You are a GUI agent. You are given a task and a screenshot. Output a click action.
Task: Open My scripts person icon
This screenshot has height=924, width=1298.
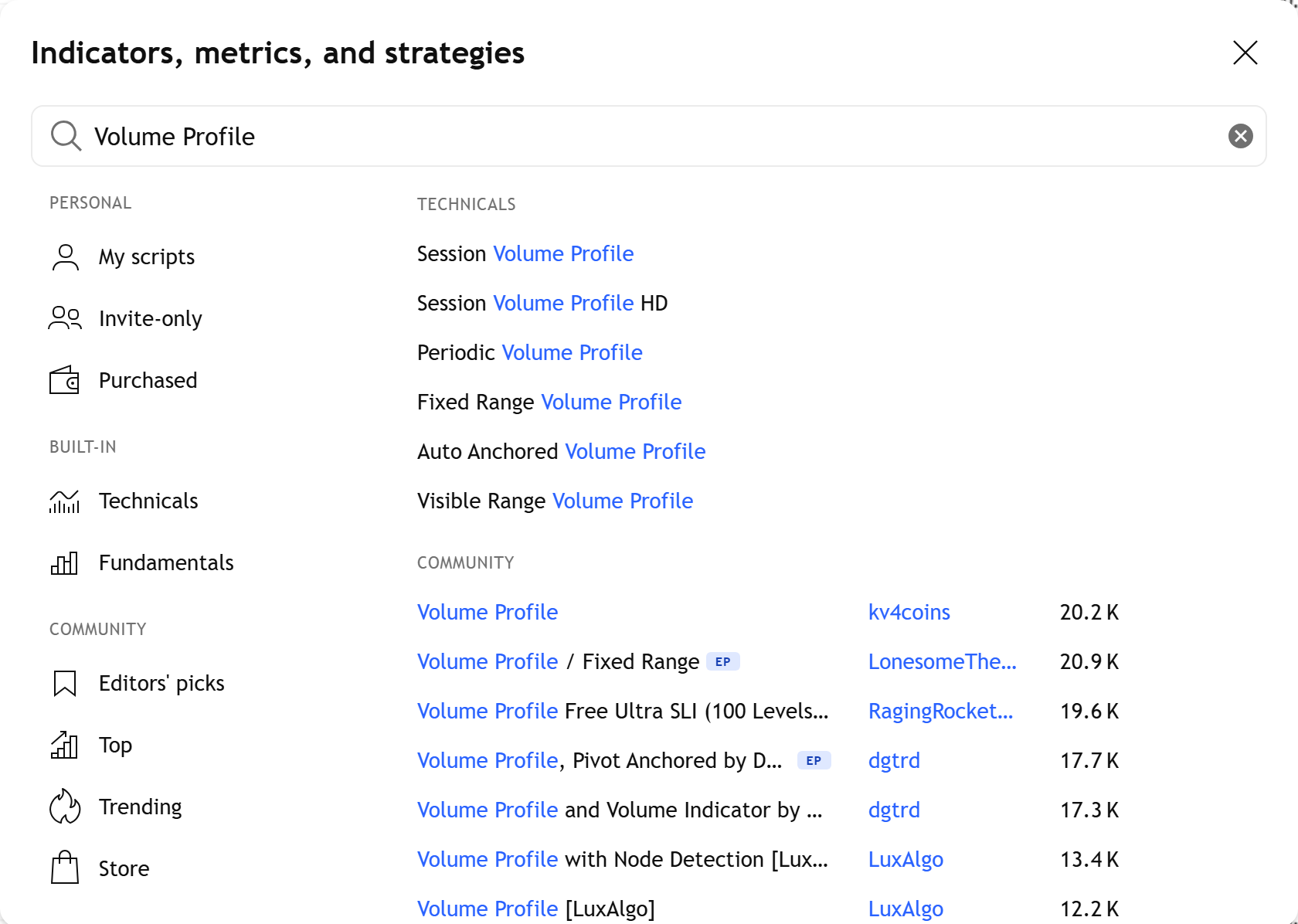pyautogui.click(x=66, y=257)
